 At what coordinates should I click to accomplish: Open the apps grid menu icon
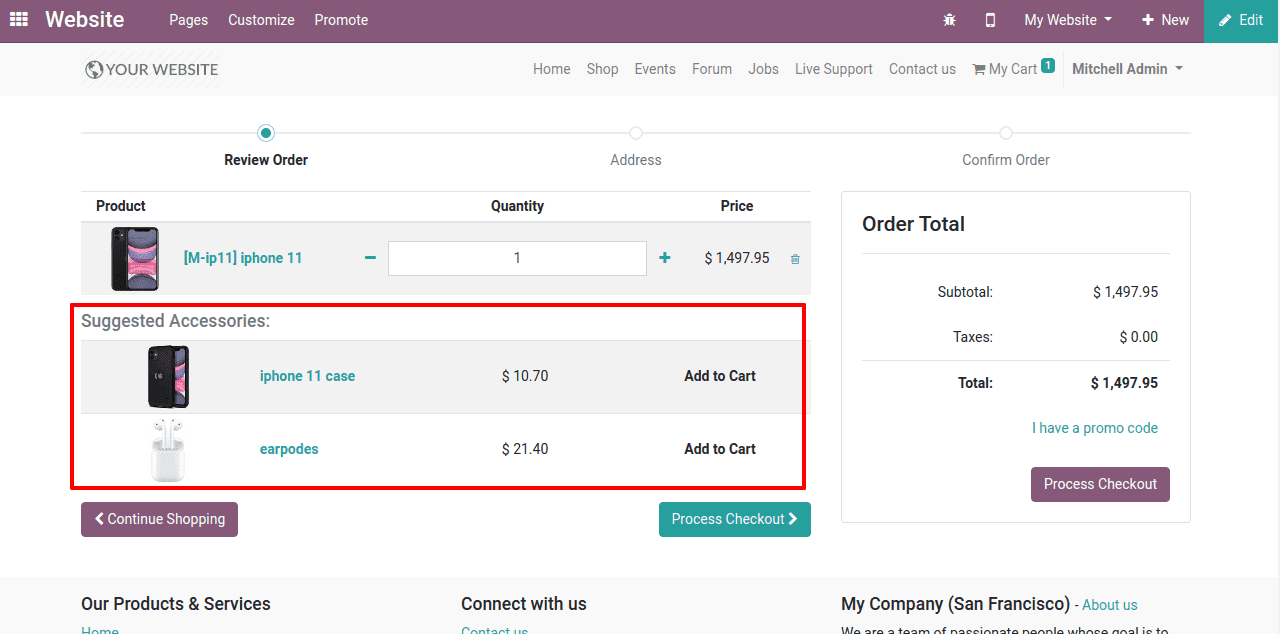coord(18,20)
